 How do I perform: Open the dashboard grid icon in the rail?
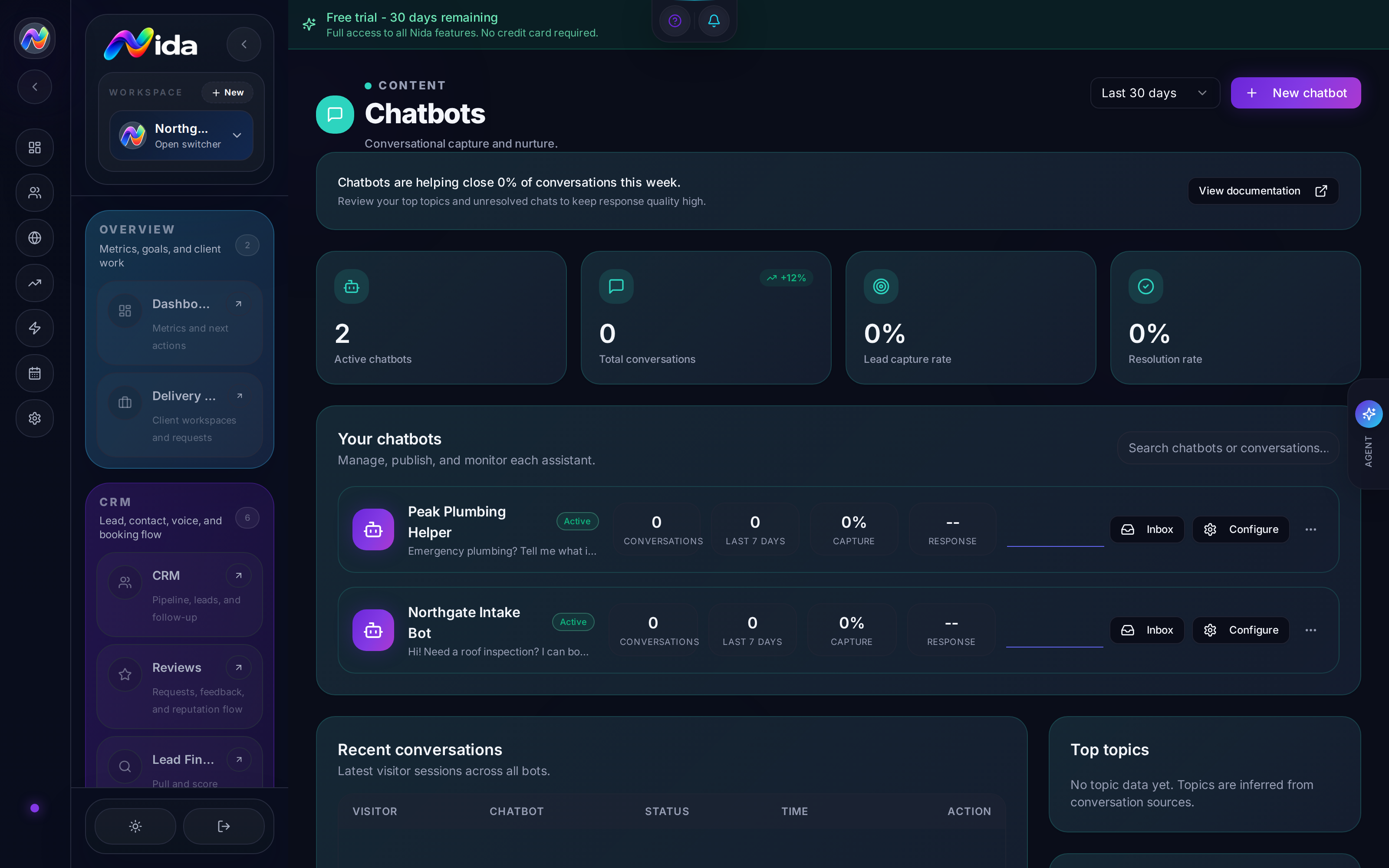coord(34,148)
